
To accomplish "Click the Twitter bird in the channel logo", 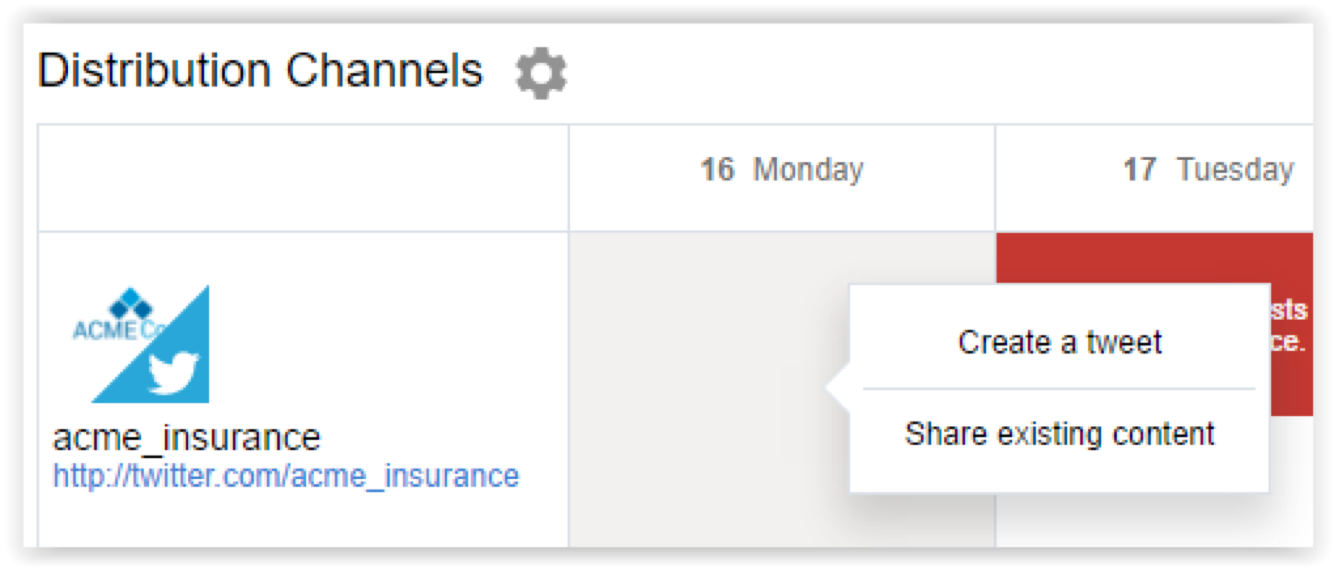I will [174, 373].
